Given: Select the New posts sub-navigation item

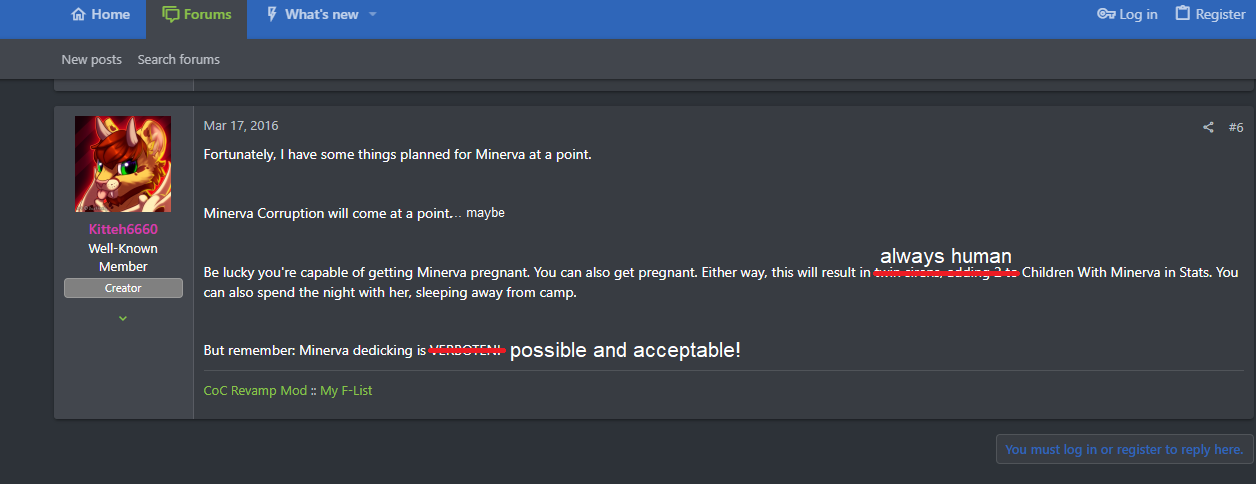Looking at the screenshot, I should tap(91, 60).
